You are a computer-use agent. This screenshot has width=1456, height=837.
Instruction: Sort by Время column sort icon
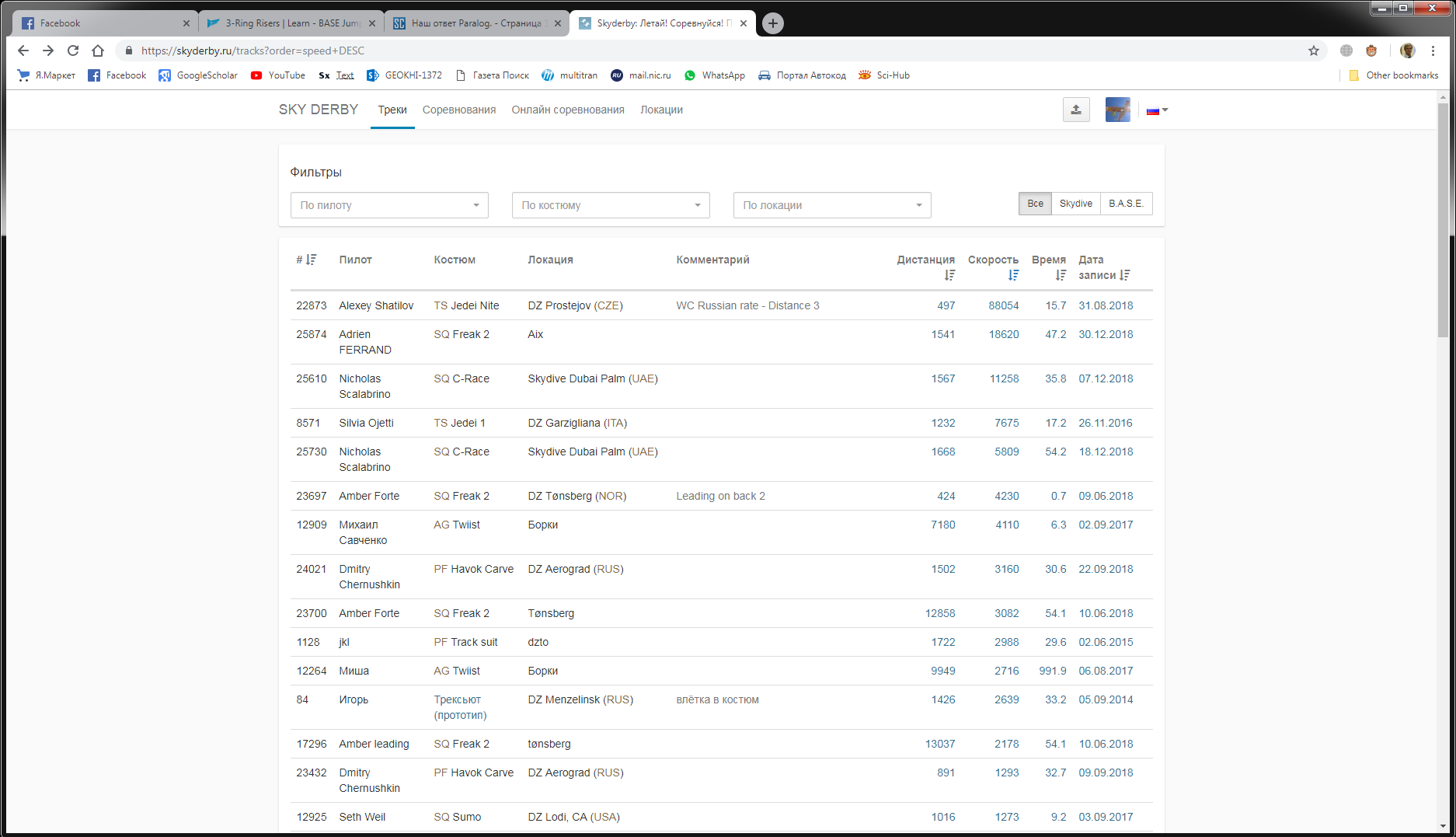[1061, 275]
